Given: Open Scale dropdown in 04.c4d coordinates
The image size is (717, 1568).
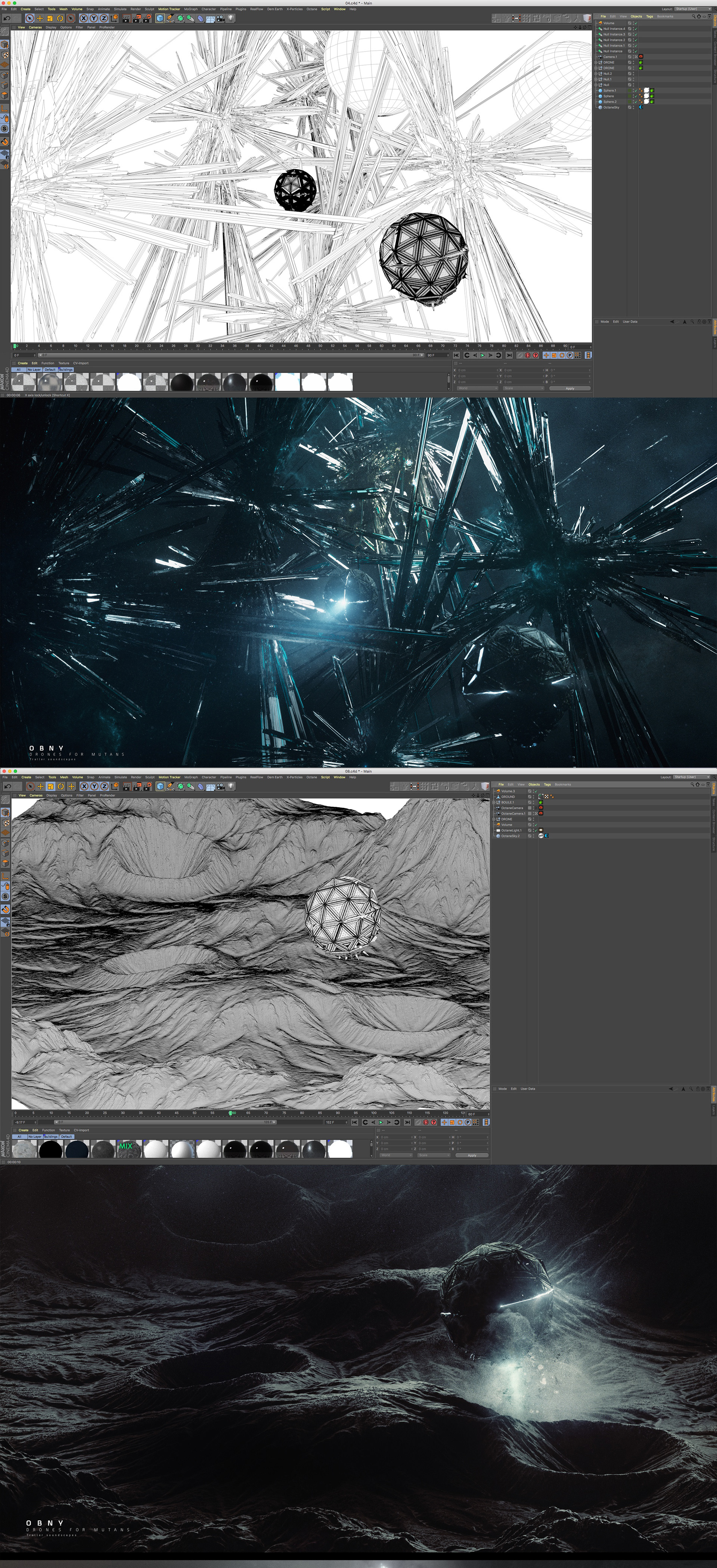Looking at the screenshot, I should tap(524, 388).
